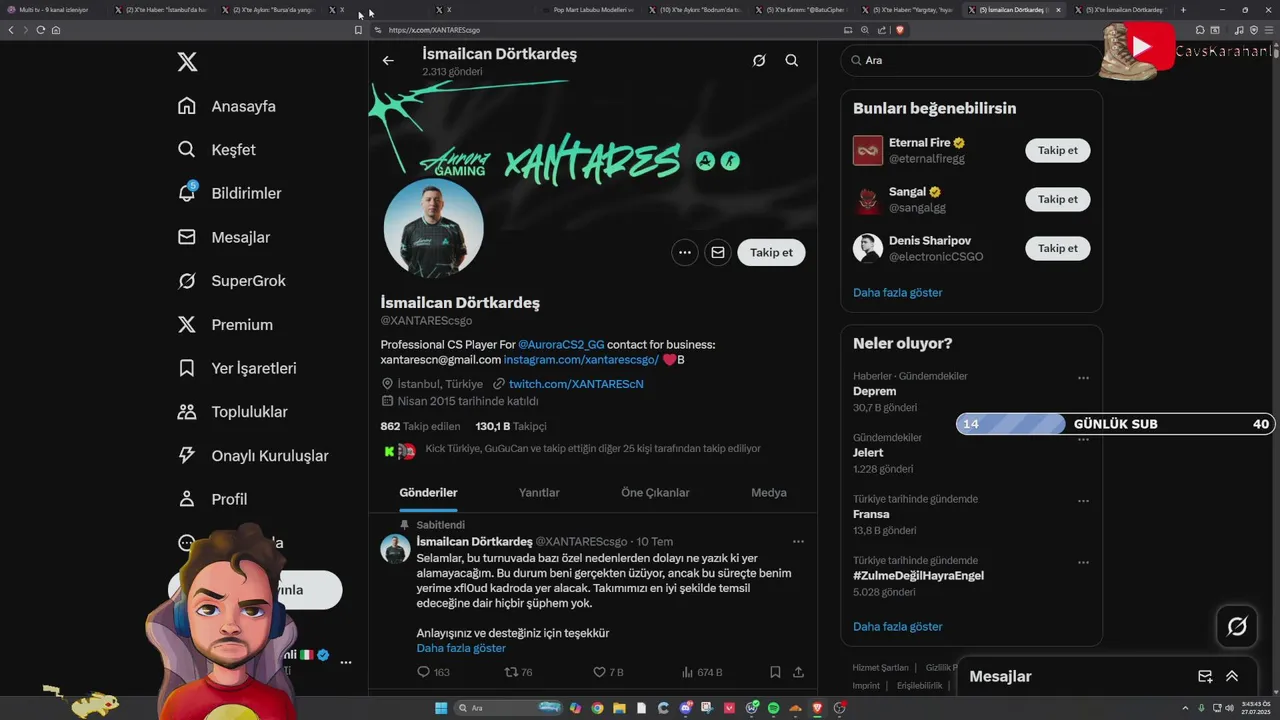Open Chrome from taskbar

tap(597, 708)
